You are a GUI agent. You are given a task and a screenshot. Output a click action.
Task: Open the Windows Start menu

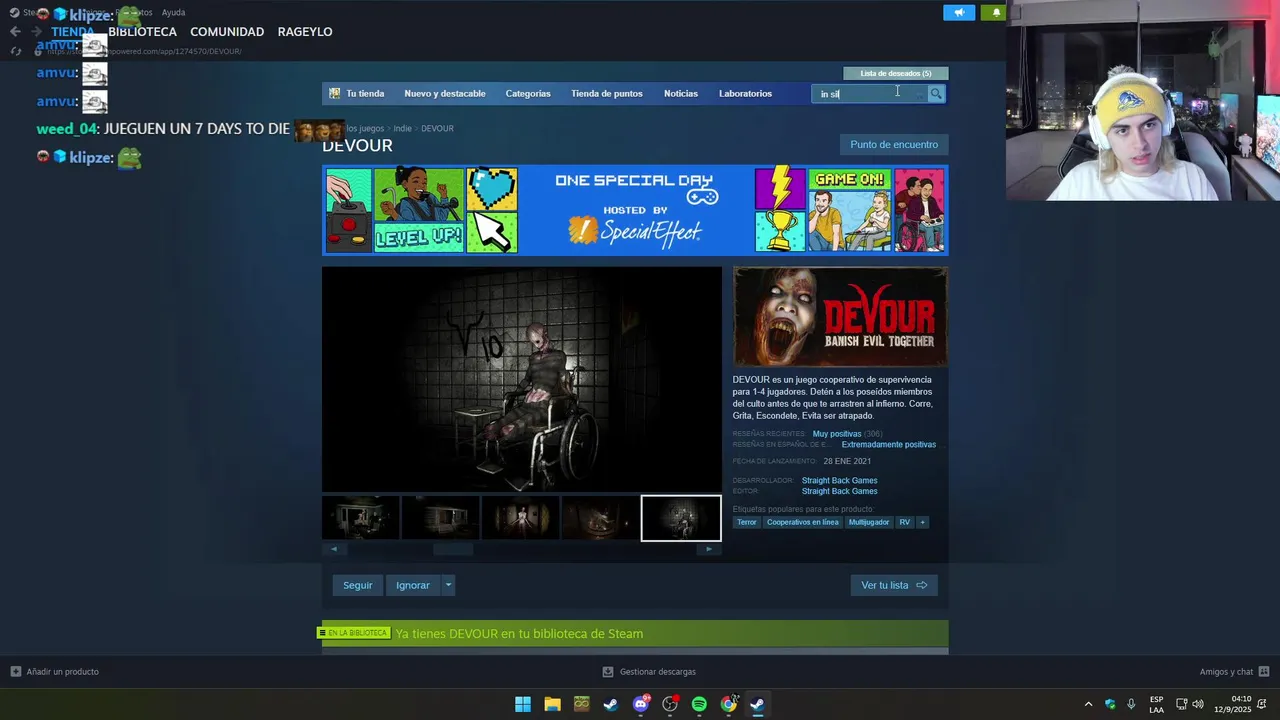[523, 704]
